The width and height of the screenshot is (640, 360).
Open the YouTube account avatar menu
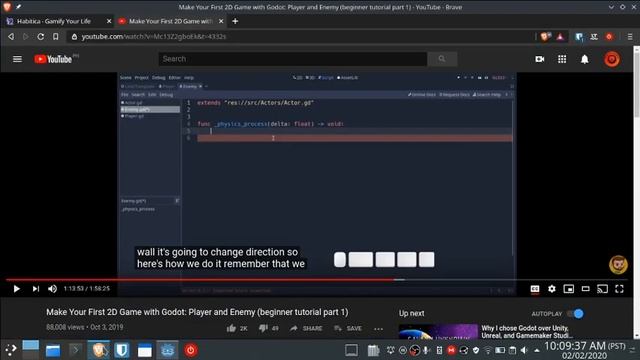click(611, 59)
